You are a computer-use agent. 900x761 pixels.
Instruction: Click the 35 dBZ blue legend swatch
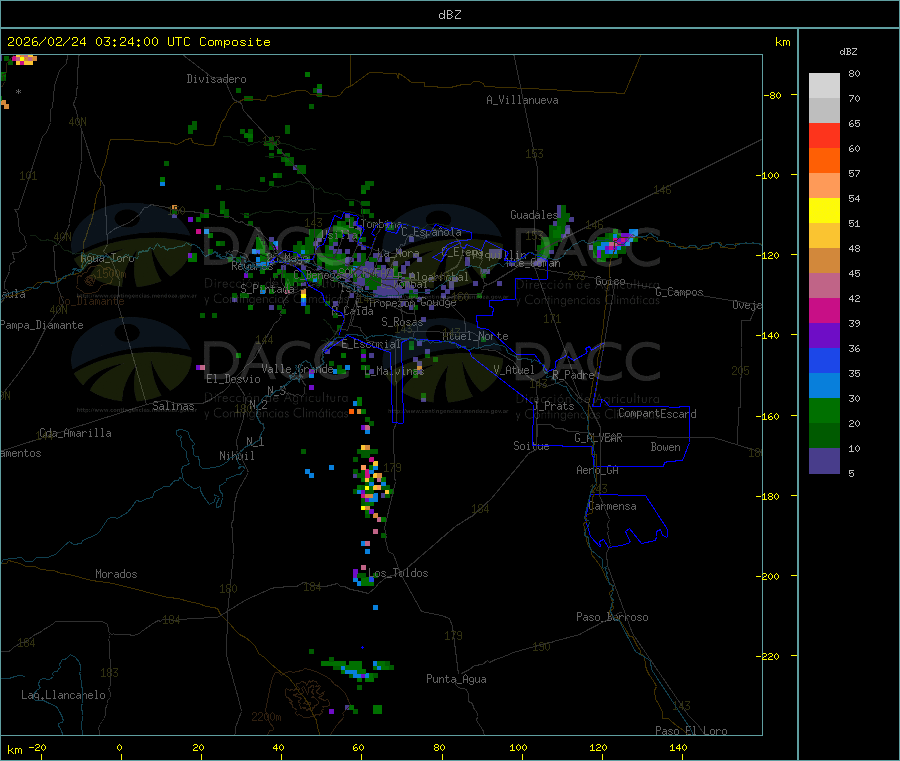(824, 360)
